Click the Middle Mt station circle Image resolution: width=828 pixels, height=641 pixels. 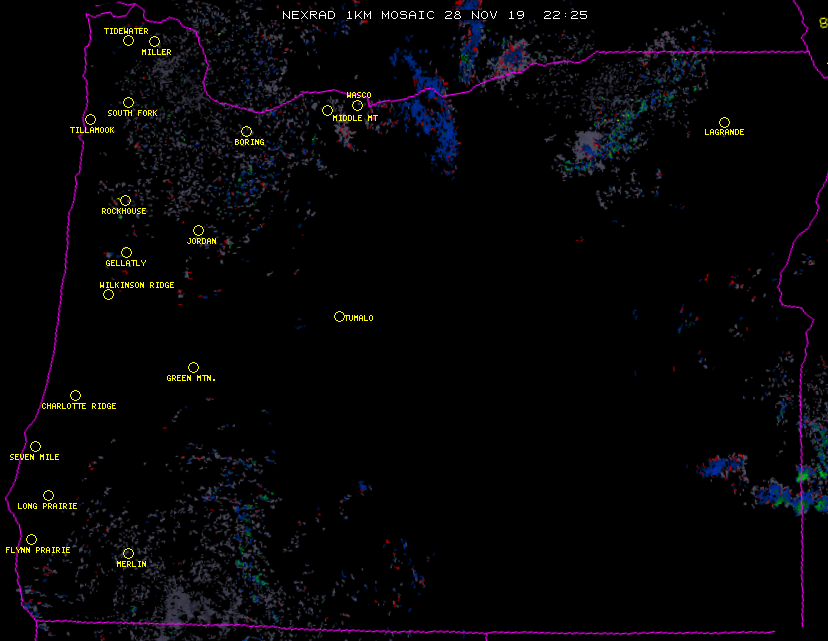327,110
